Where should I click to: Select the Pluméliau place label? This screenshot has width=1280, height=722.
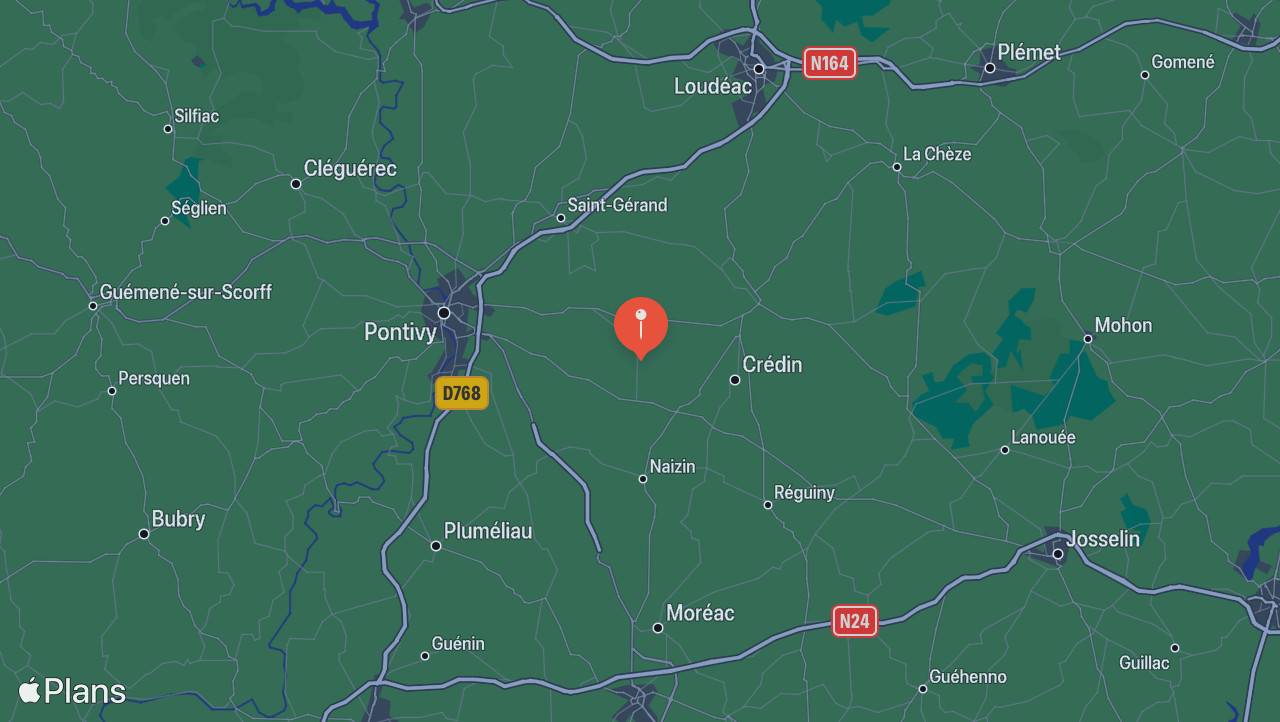coord(488,531)
